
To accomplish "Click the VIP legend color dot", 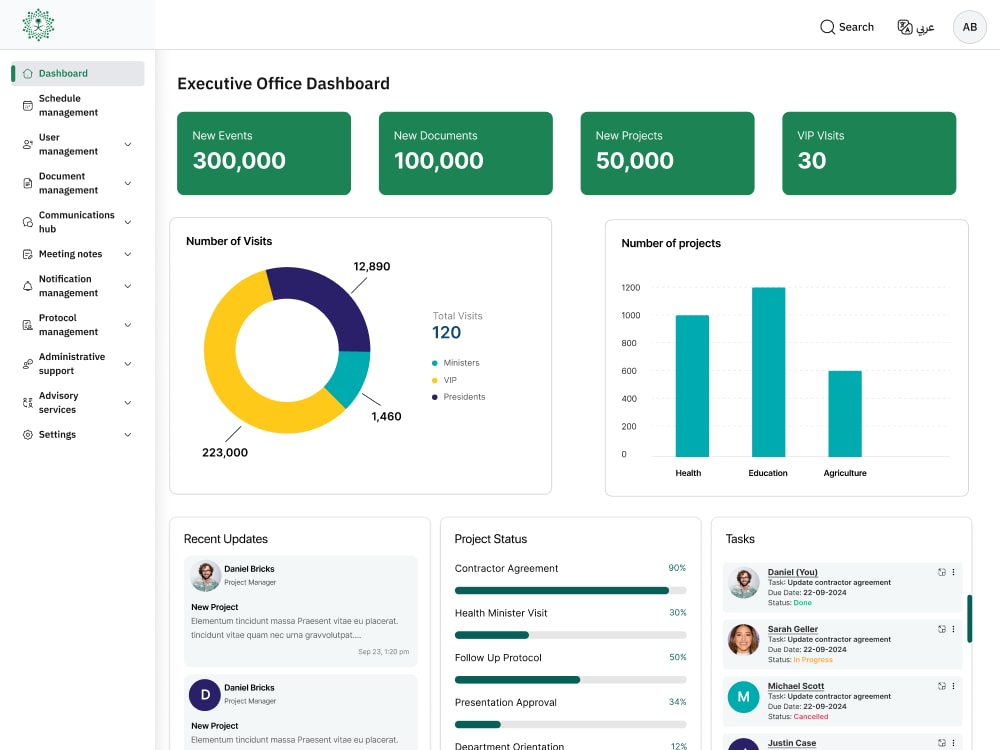I will (435, 381).
